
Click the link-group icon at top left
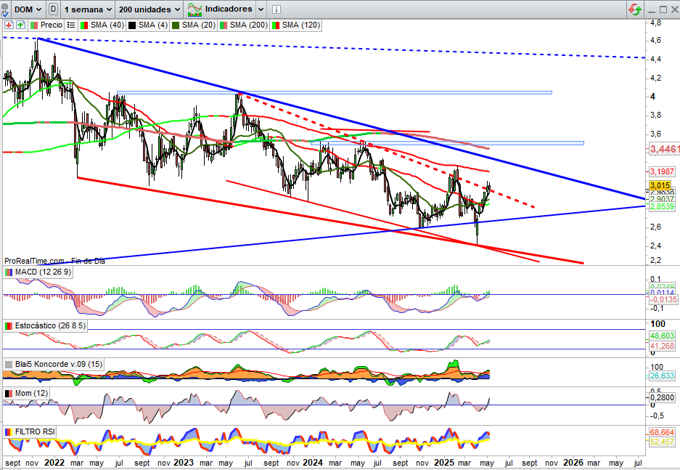click(x=4, y=9)
